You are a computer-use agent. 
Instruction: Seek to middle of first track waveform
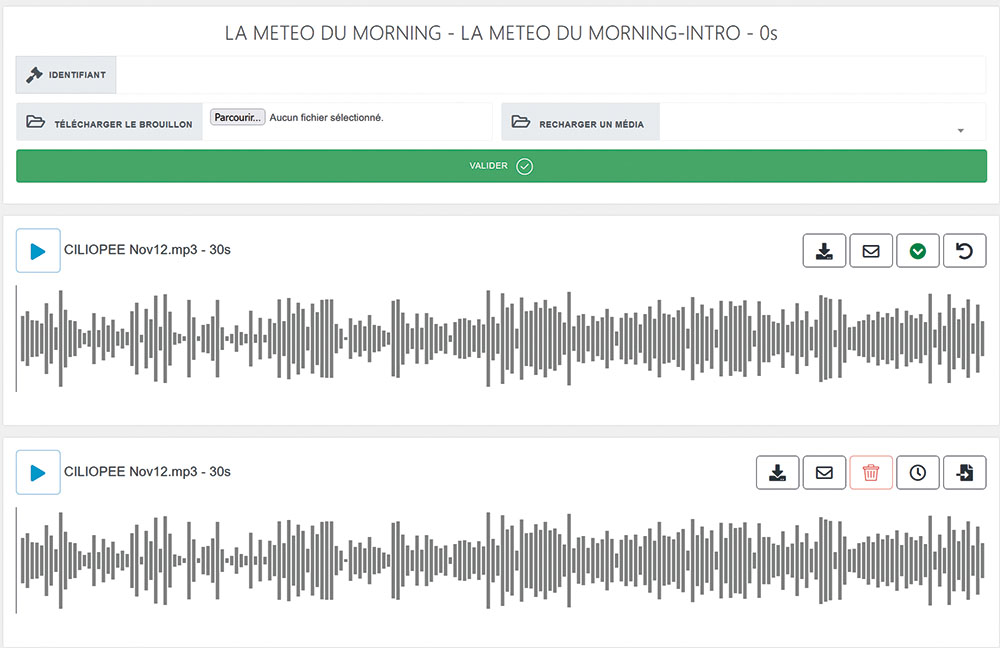(500, 338)
